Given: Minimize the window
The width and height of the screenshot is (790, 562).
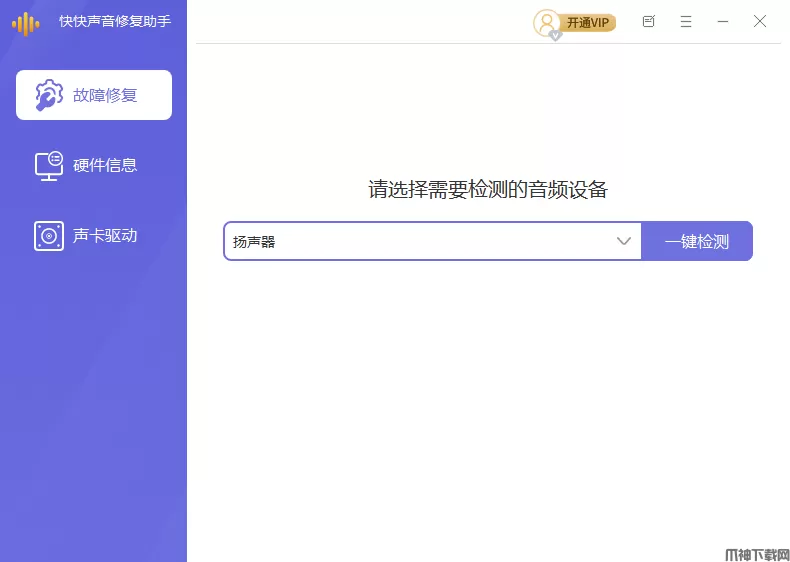Looking at the screenshot, I should pos(723,21).
